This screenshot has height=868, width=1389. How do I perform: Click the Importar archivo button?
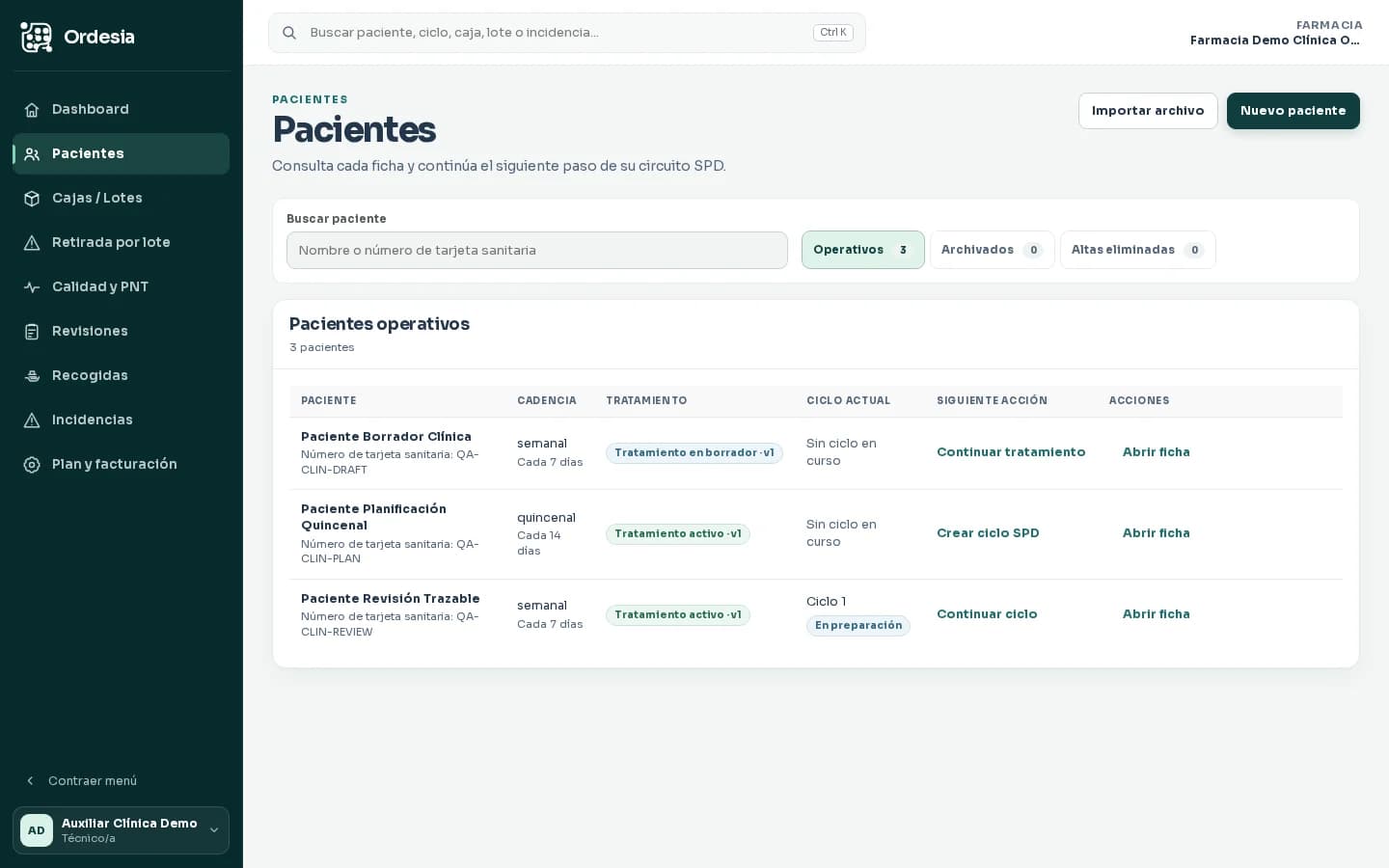[1148, 111]
